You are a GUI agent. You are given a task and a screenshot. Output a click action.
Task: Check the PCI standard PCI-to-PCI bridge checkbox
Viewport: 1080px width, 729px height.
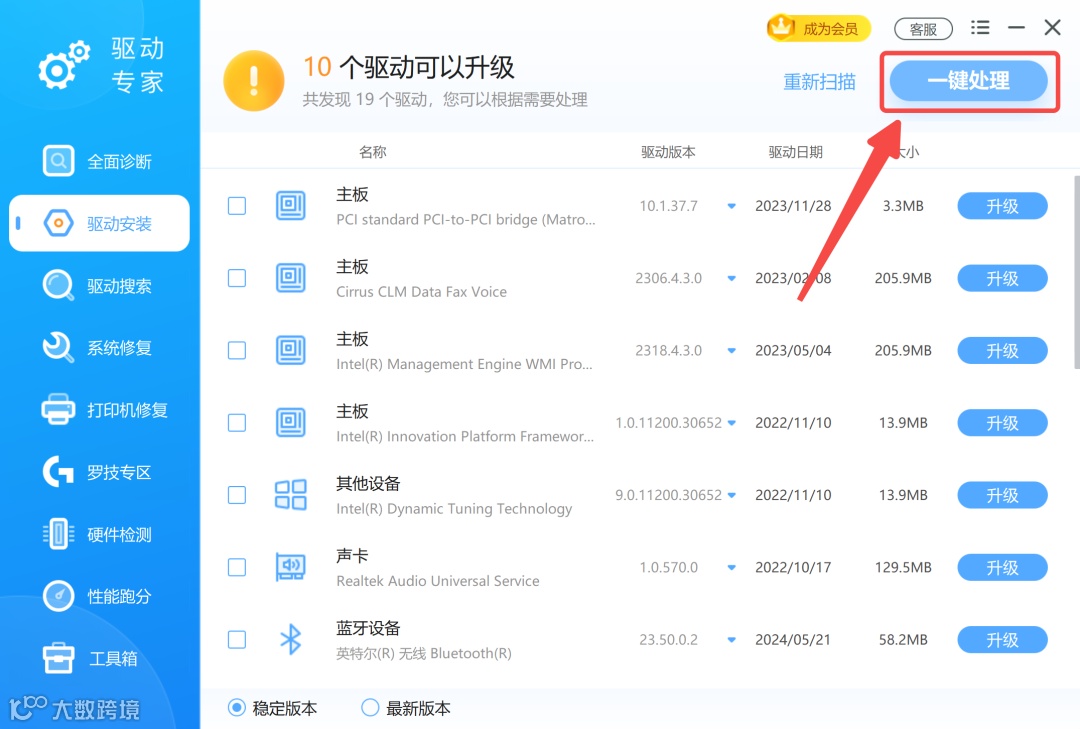237,205
